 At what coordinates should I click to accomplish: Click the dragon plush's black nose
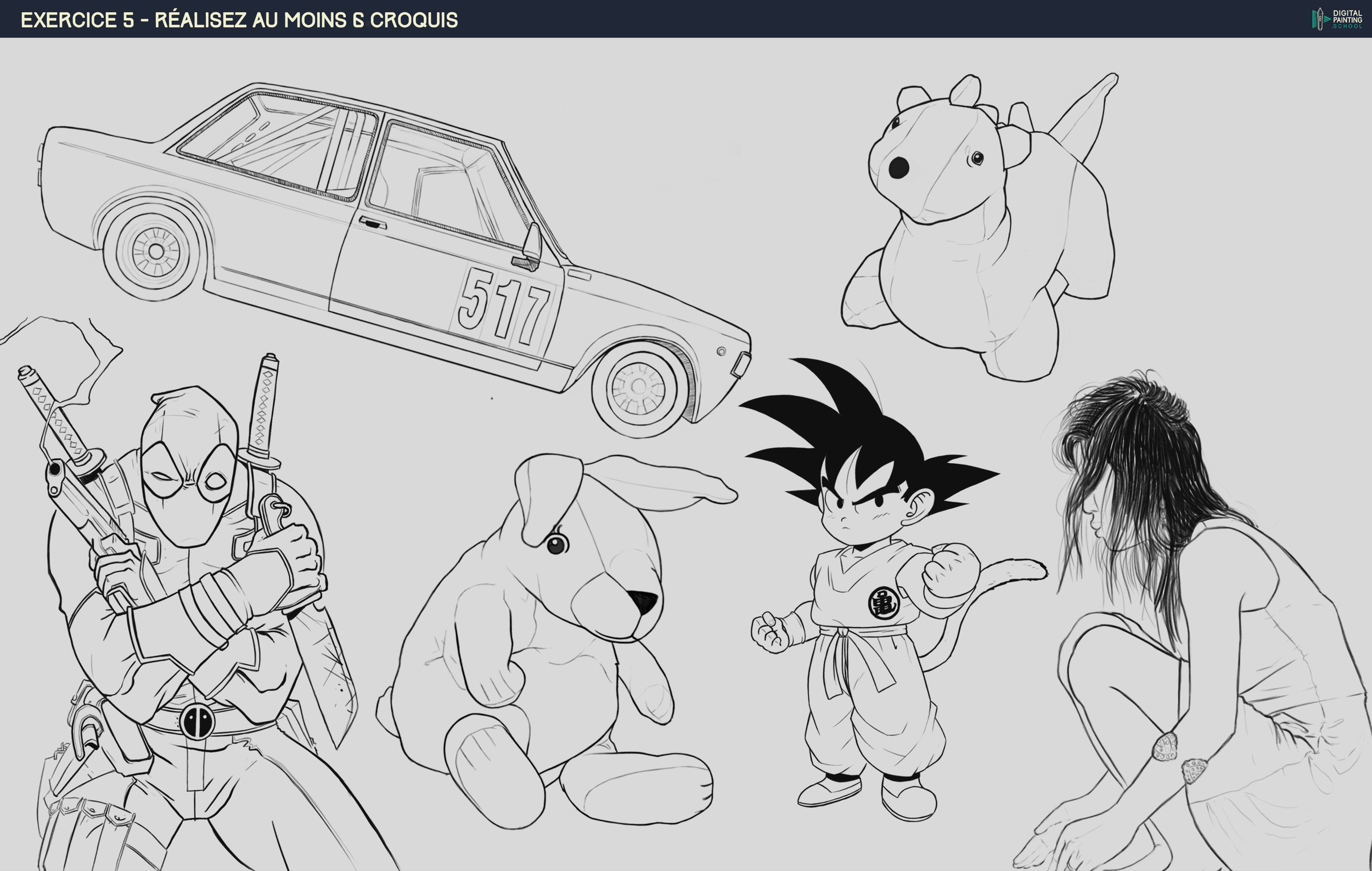click(x=898, y=167)
